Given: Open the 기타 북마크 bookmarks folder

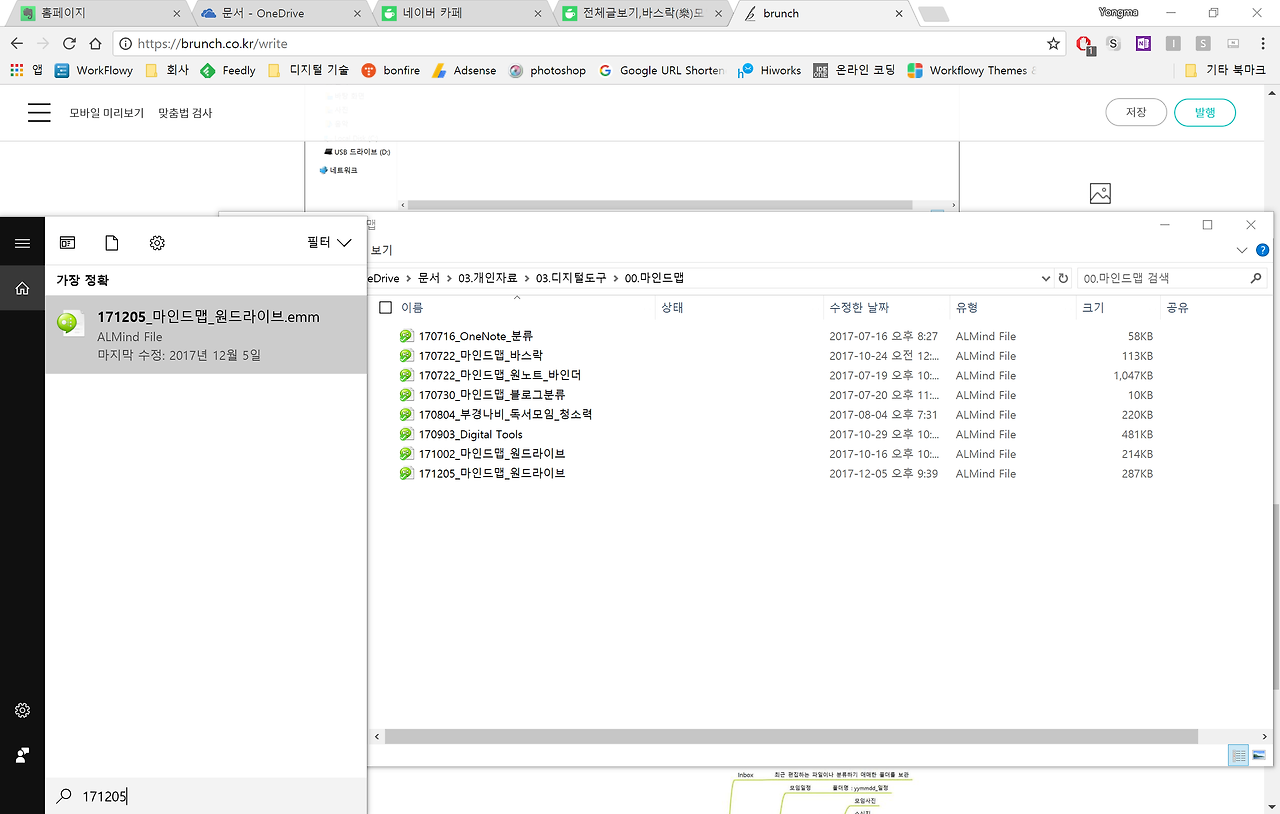Looking at the screenshot, I should click(1225, 71).
